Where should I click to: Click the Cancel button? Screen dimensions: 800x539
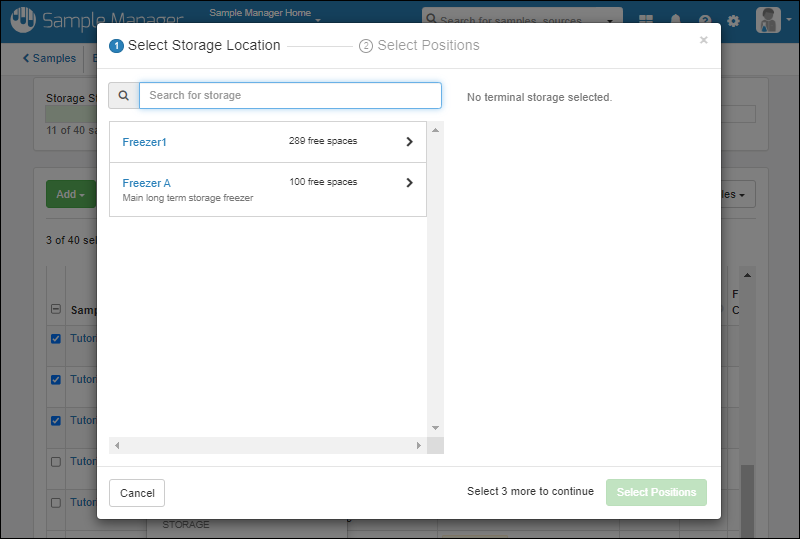click(x=137, y=493)
